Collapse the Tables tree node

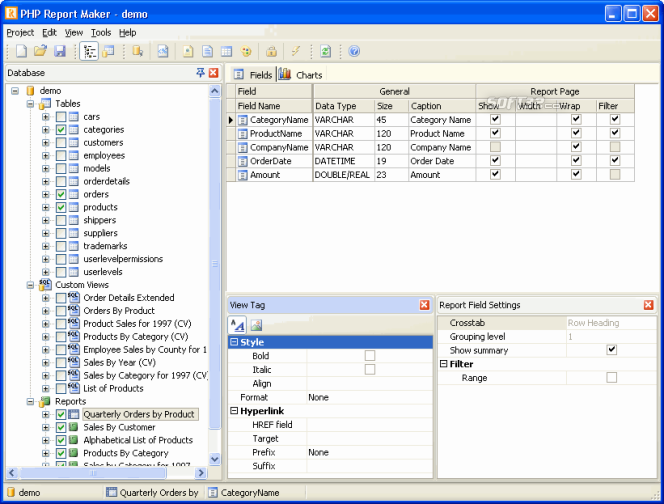[x=30, y=104]
